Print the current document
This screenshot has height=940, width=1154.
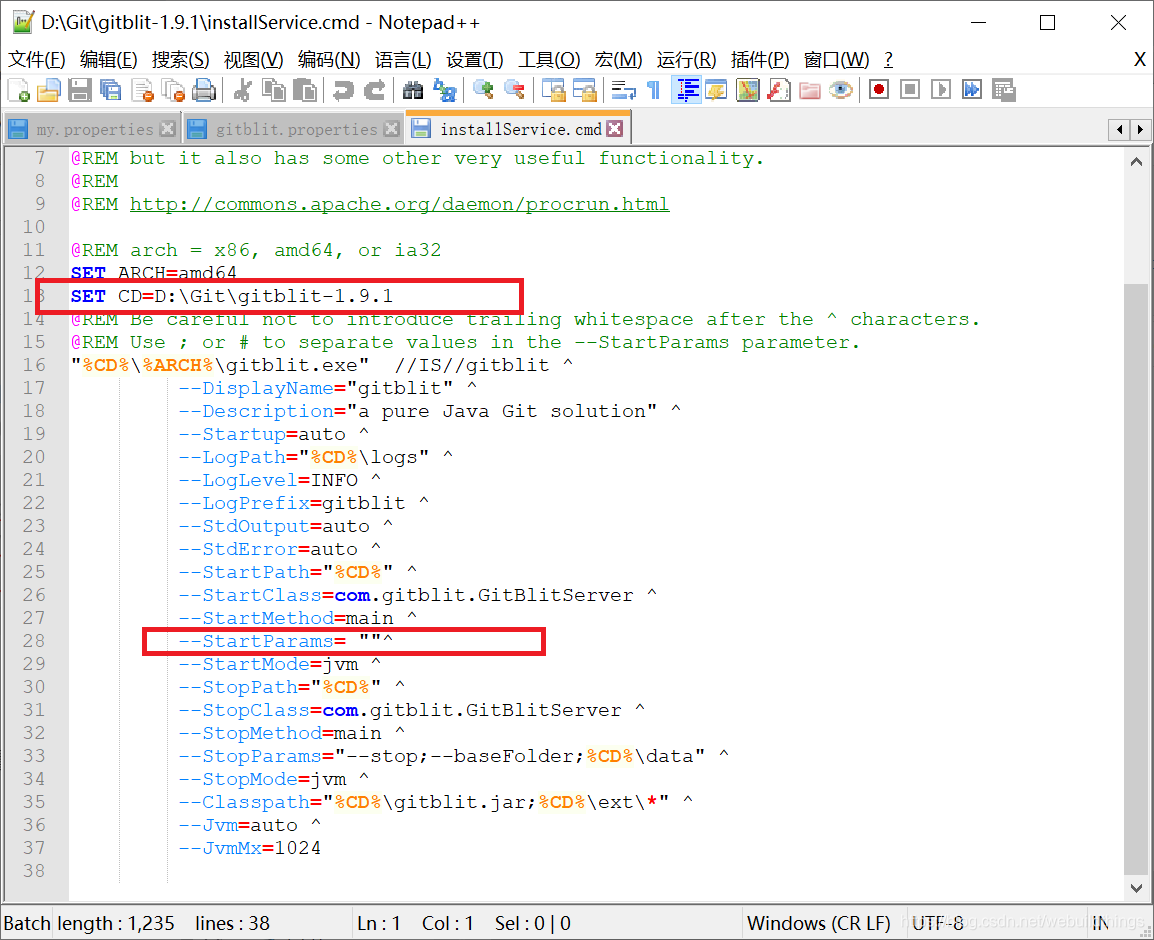click(204, 90)
